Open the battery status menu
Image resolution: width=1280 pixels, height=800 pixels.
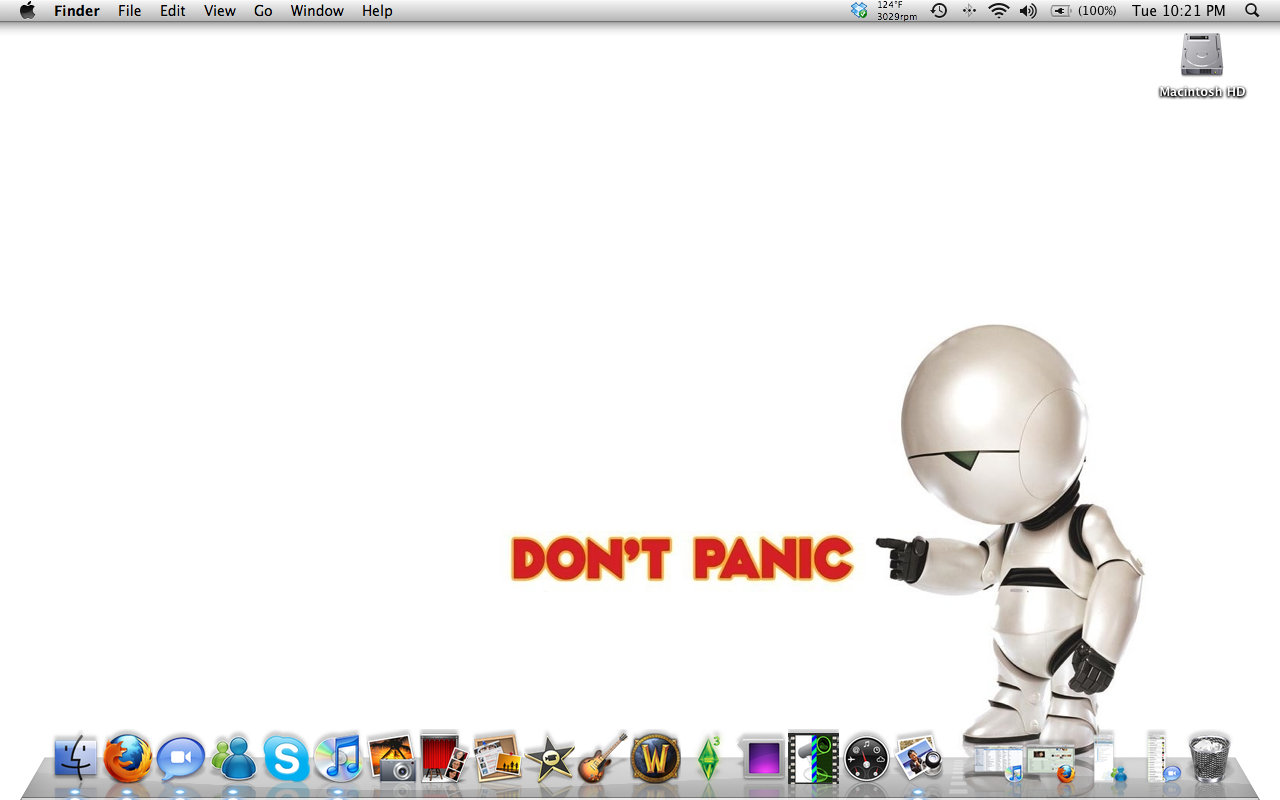(1083, 11)
